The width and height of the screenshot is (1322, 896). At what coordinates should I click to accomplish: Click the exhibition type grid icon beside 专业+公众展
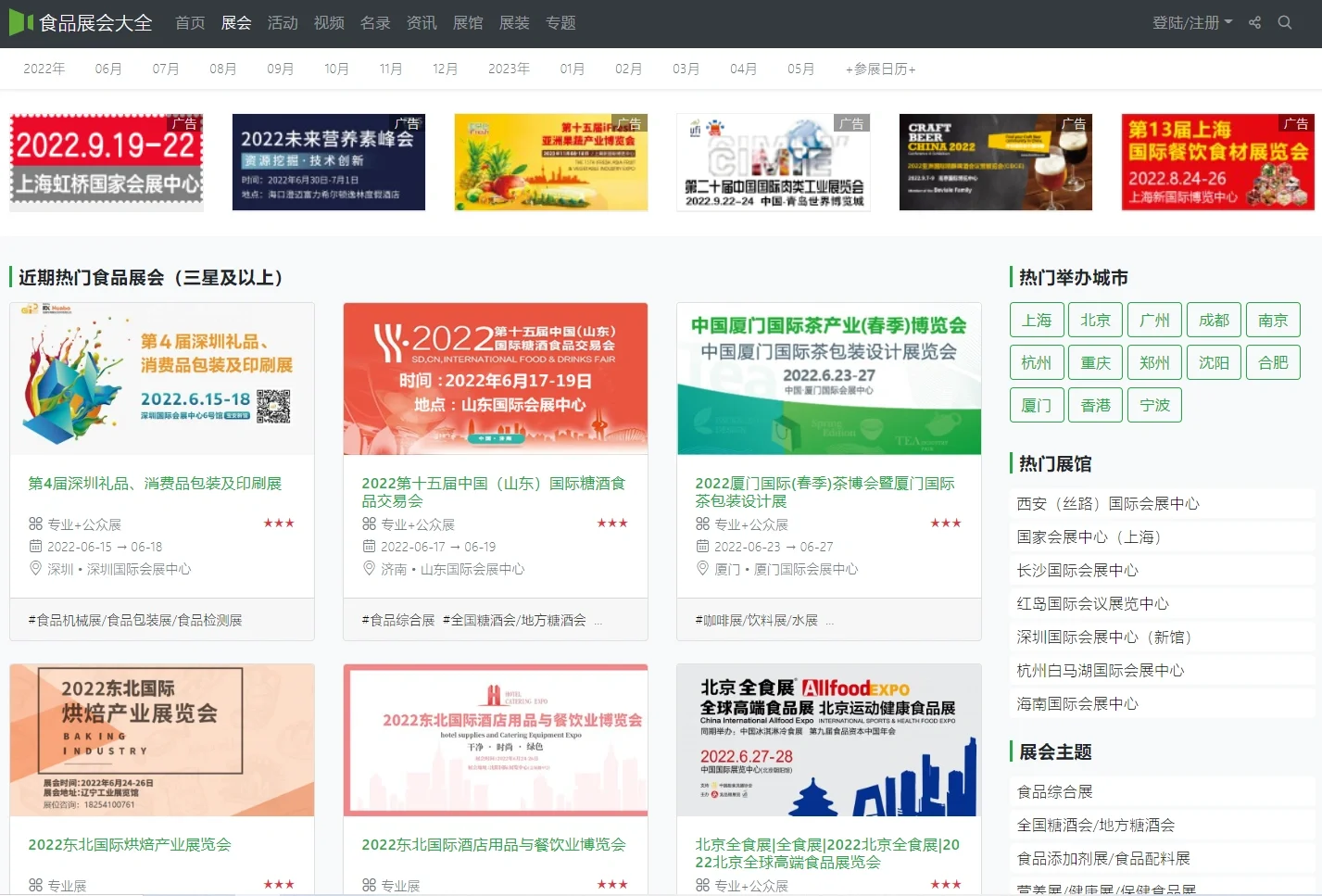coord(34,524)
